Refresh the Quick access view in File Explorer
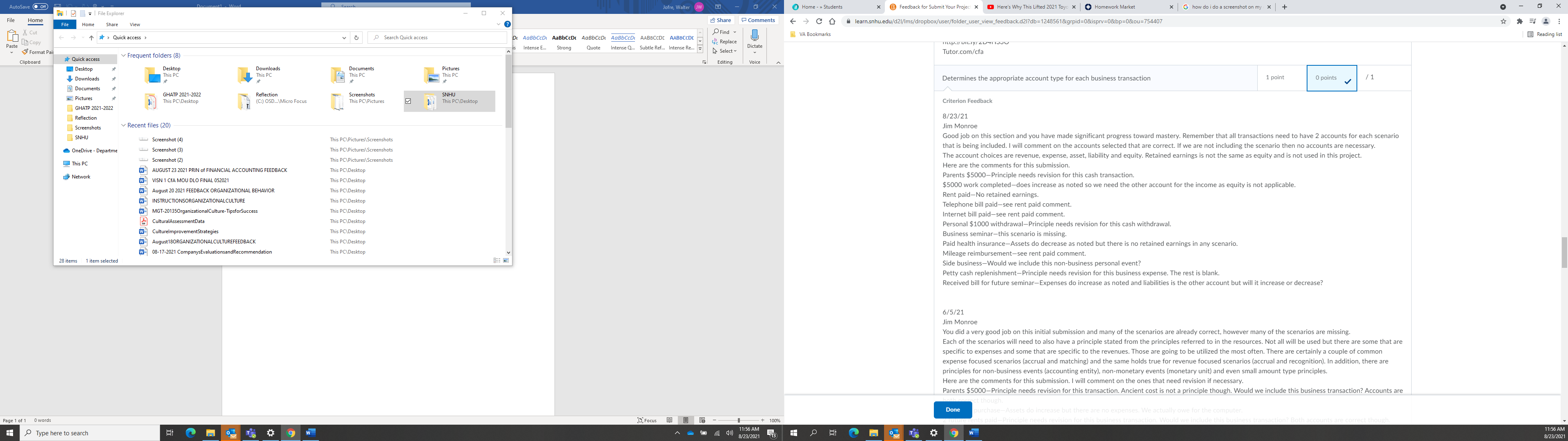 pyautogui.click(x=356, y=38)
